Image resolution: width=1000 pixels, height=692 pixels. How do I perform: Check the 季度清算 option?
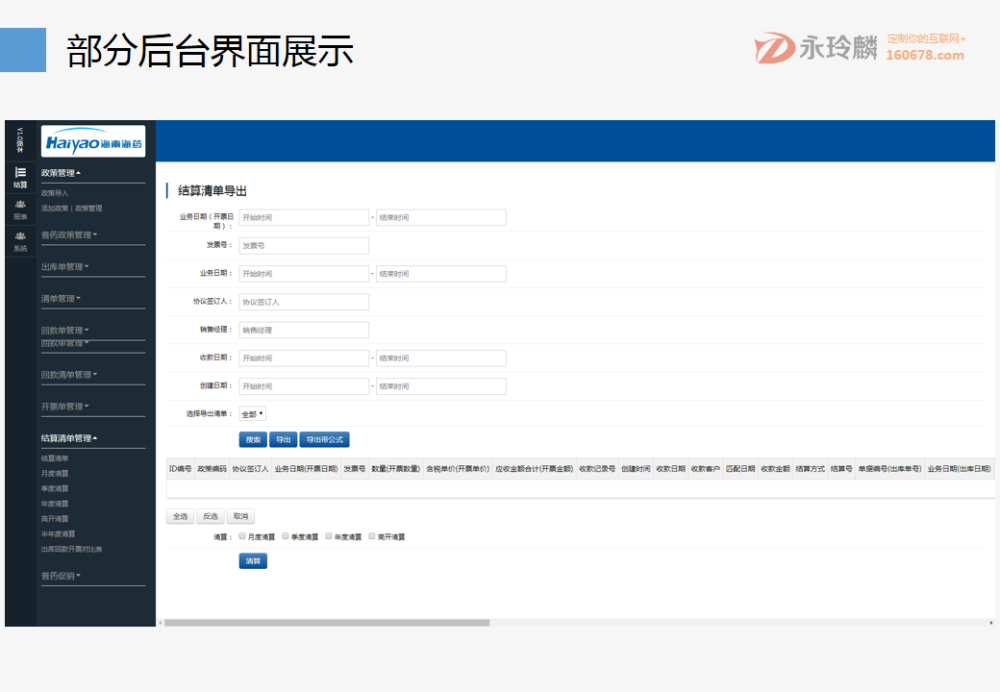pos(286,536)
